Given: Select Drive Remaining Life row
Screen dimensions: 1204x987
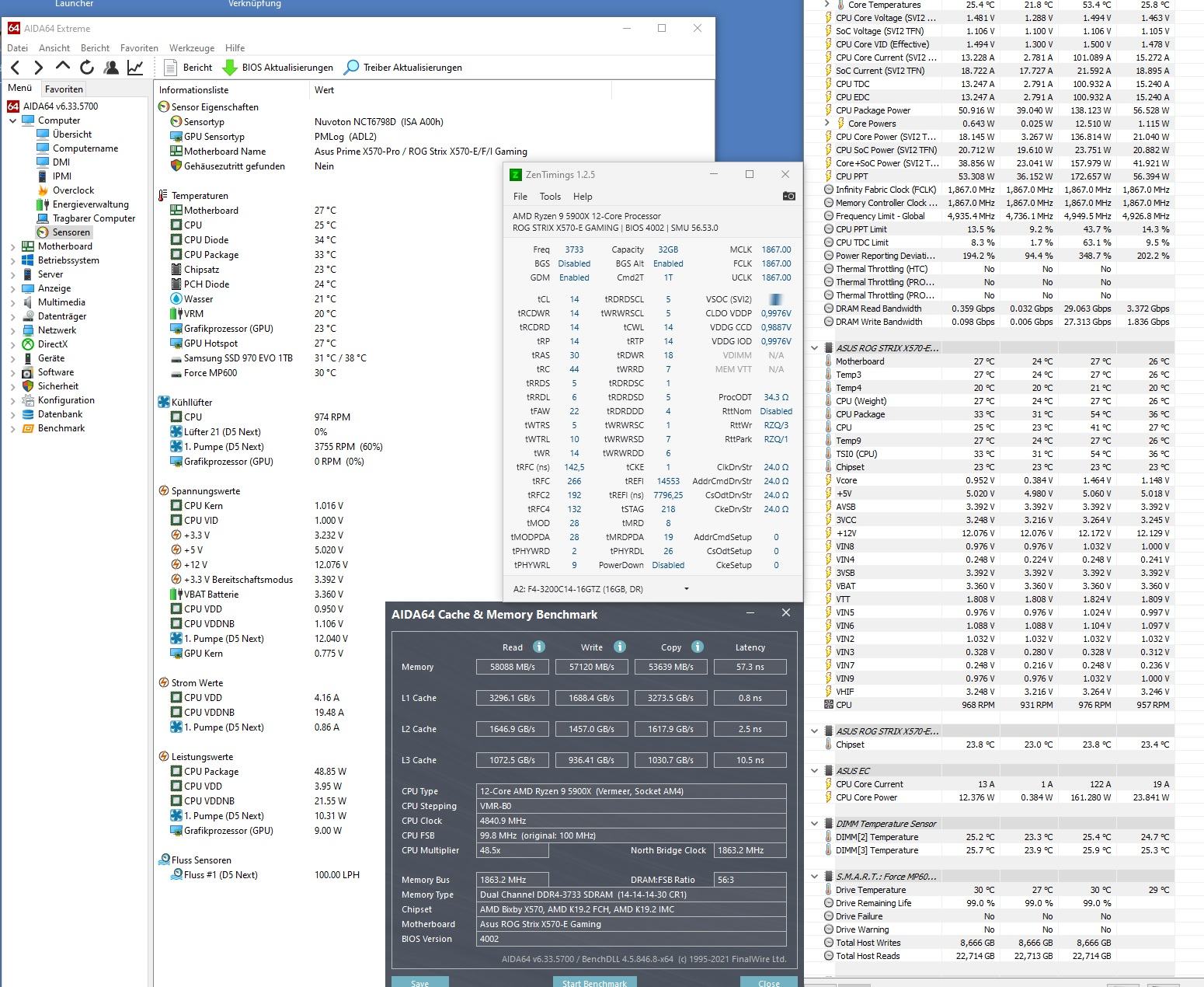Looking at the screenshot, I should click(997, 903).
